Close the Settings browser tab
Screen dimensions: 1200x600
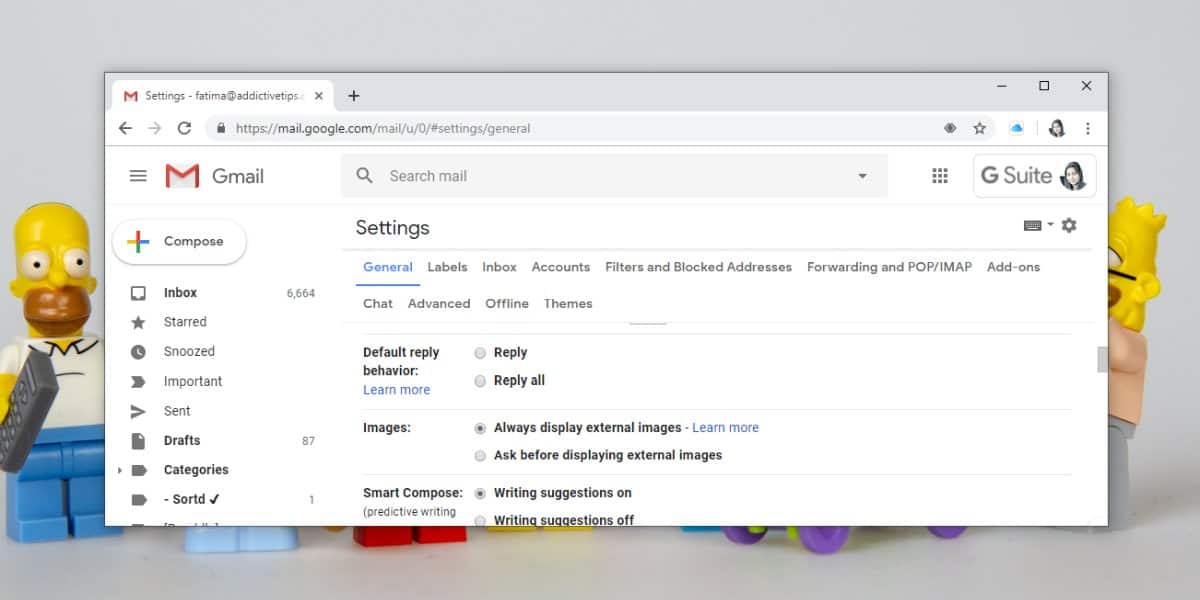pos(319,96)
